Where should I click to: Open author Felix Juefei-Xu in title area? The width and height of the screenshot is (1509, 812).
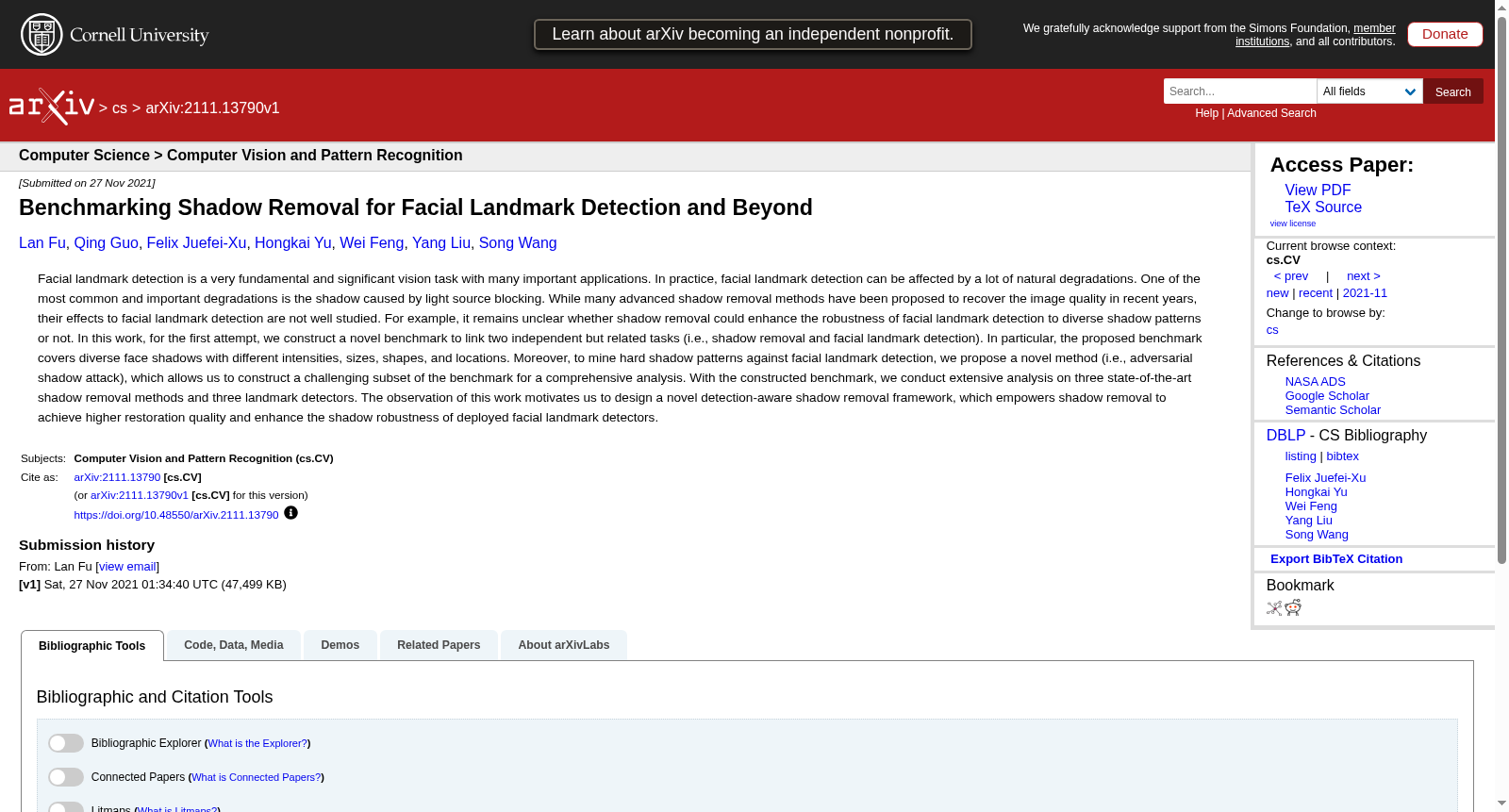[196, 243]
